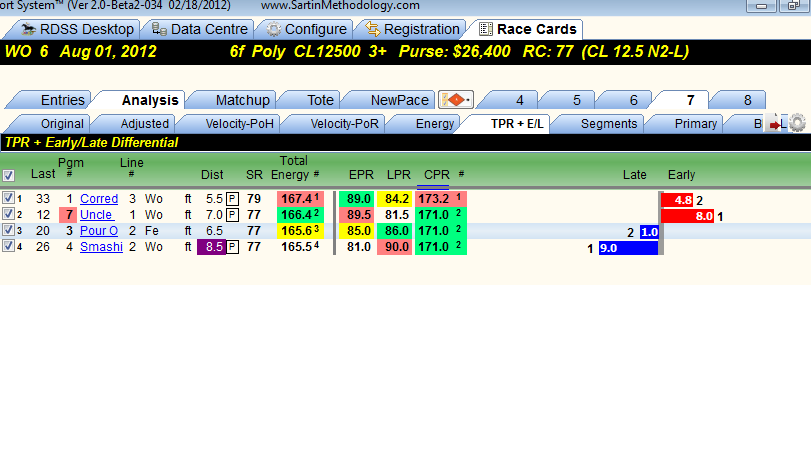Sort by Total Energy column header
The width and height of the screenshot is (811, 460).
291,168
